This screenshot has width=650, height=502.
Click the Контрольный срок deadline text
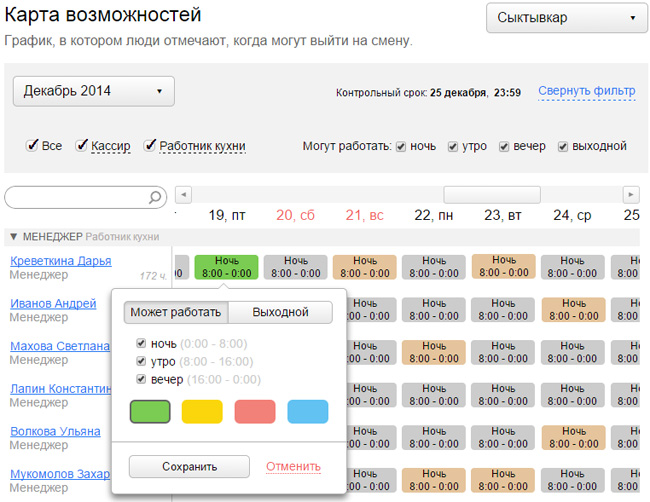[428, 92]
